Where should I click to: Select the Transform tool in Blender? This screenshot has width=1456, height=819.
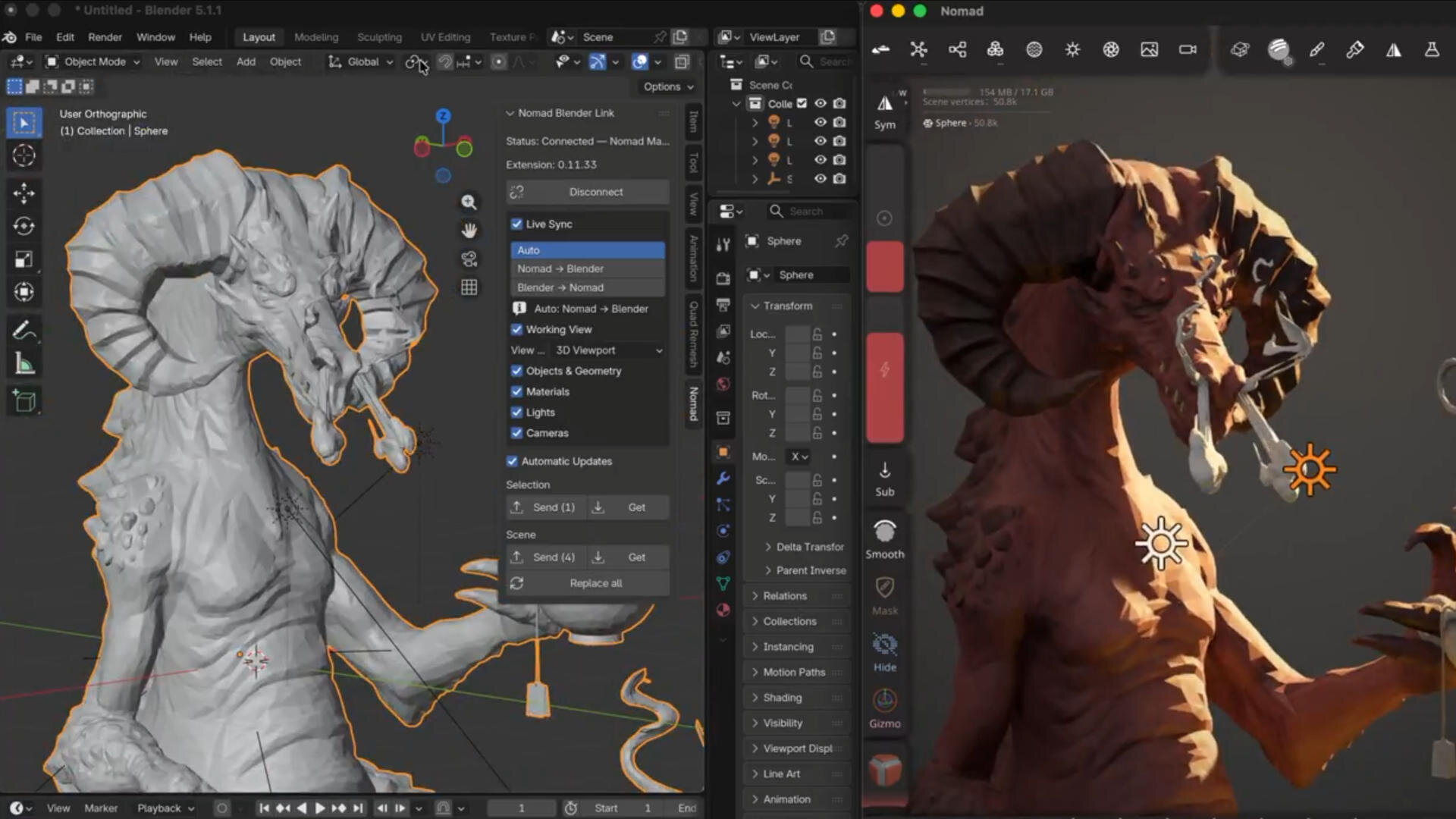click(x=24, y=292)
